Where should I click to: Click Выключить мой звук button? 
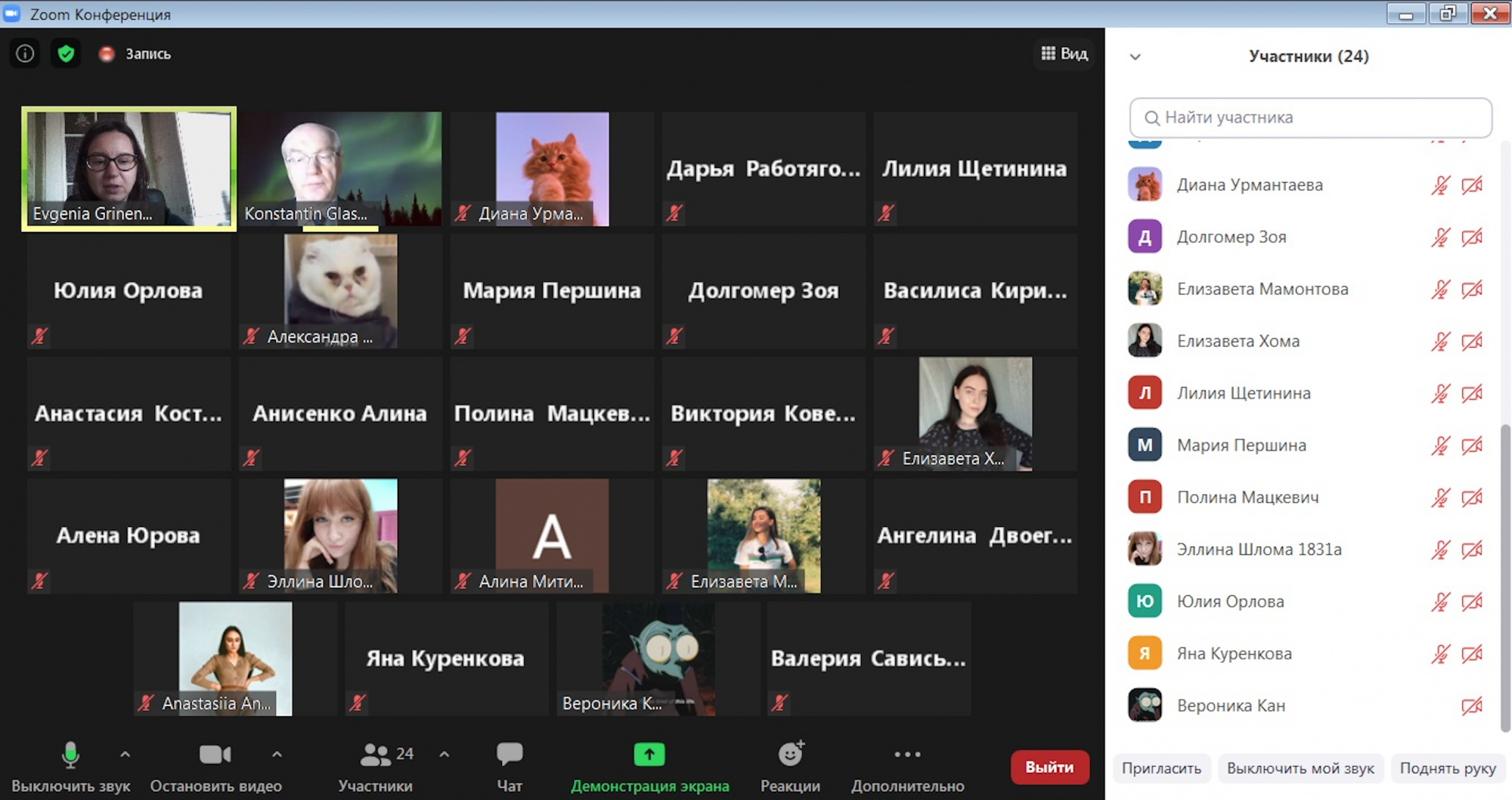click(x=1300, y=768)
